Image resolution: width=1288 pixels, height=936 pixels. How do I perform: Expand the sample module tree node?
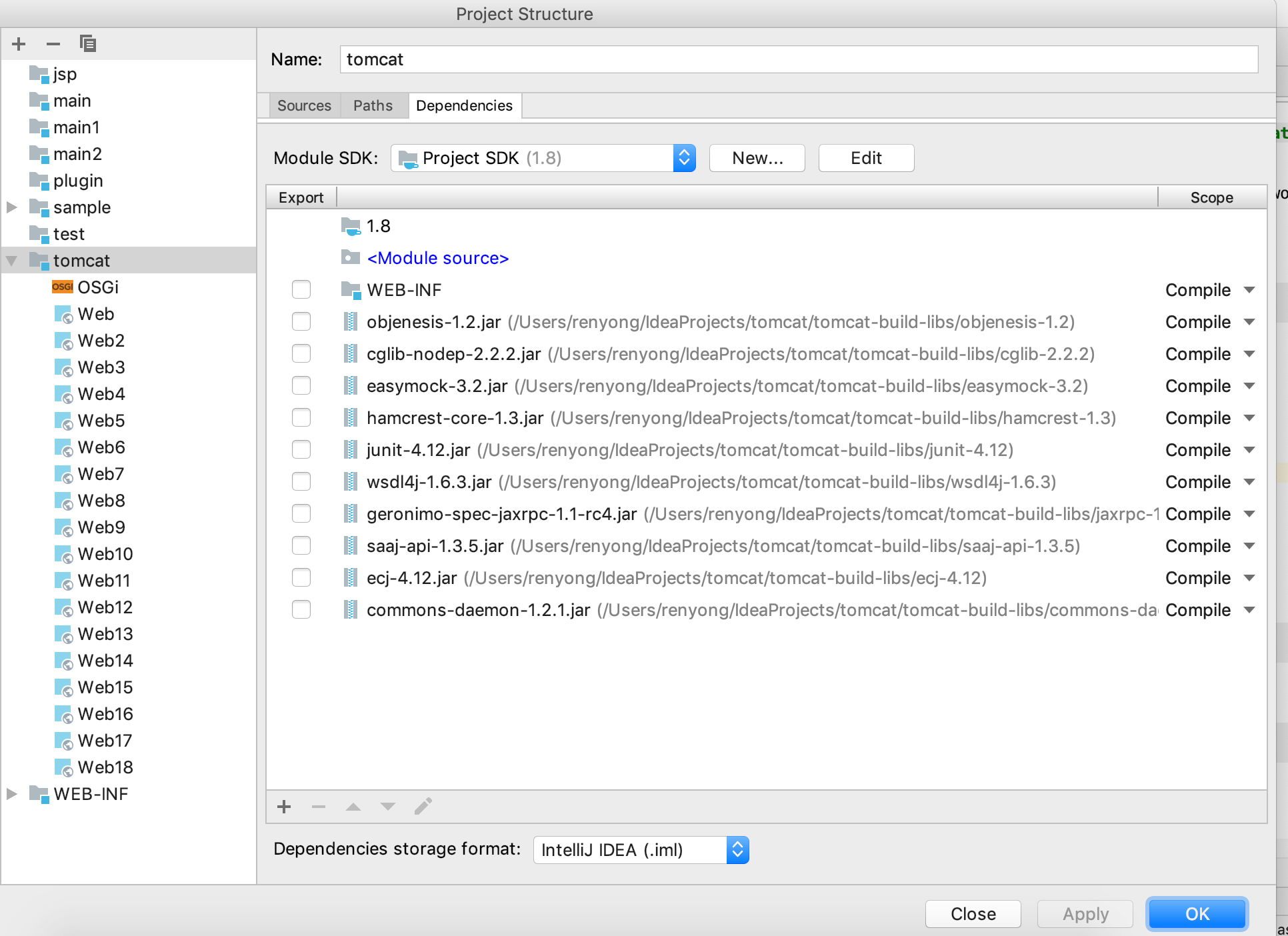click(x=12, y=207)
